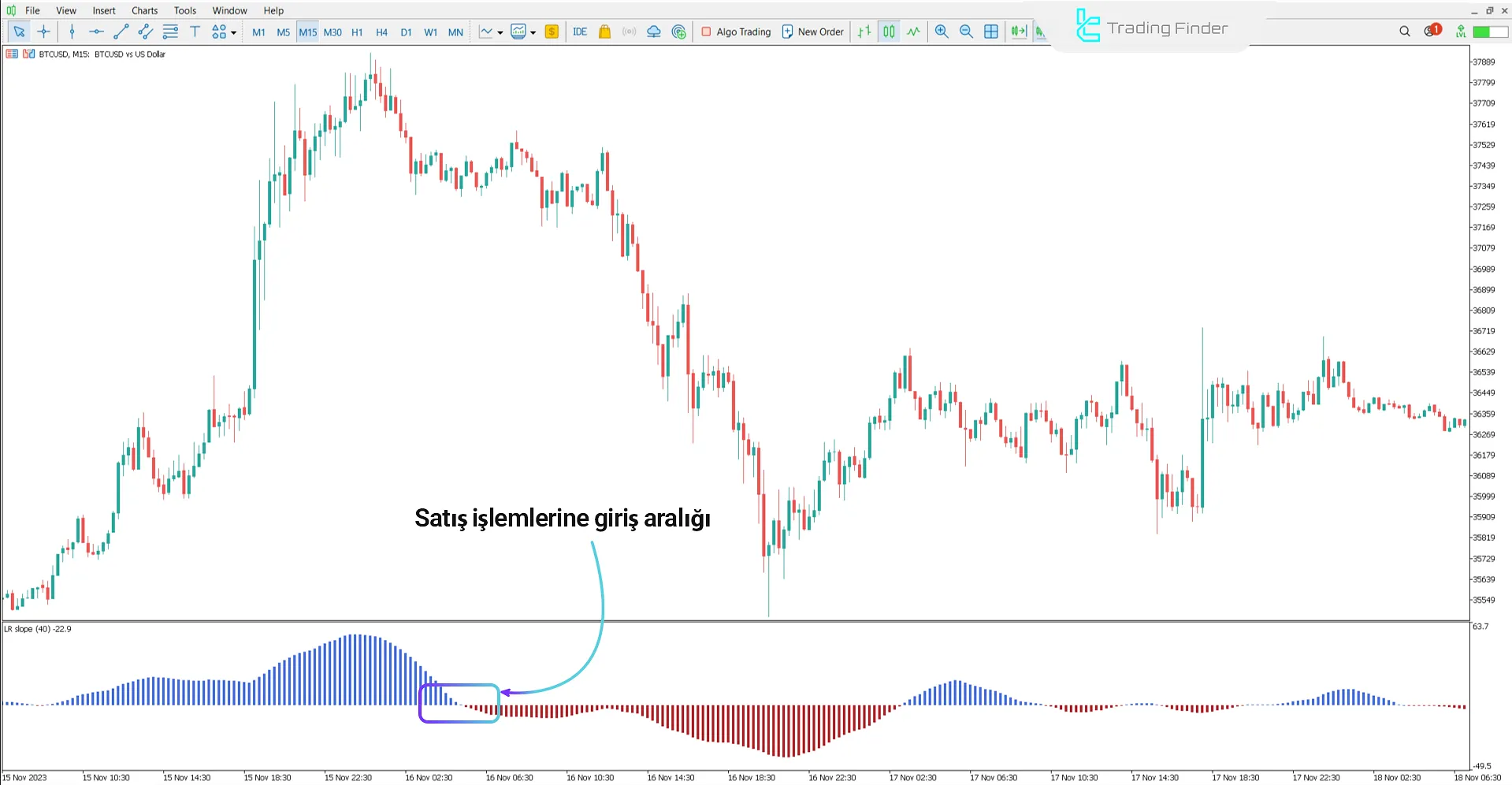Enable chart auto-scroll to latest bar
Viewport: 1512px width, 785px height.
click(x=1019, y=32)
